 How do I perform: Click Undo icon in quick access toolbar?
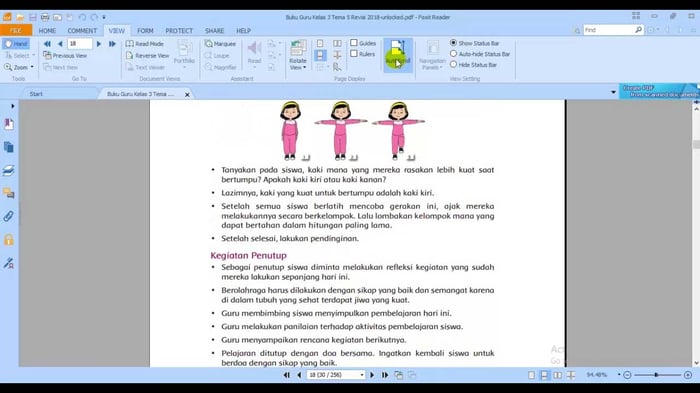(x=82, y=17)
